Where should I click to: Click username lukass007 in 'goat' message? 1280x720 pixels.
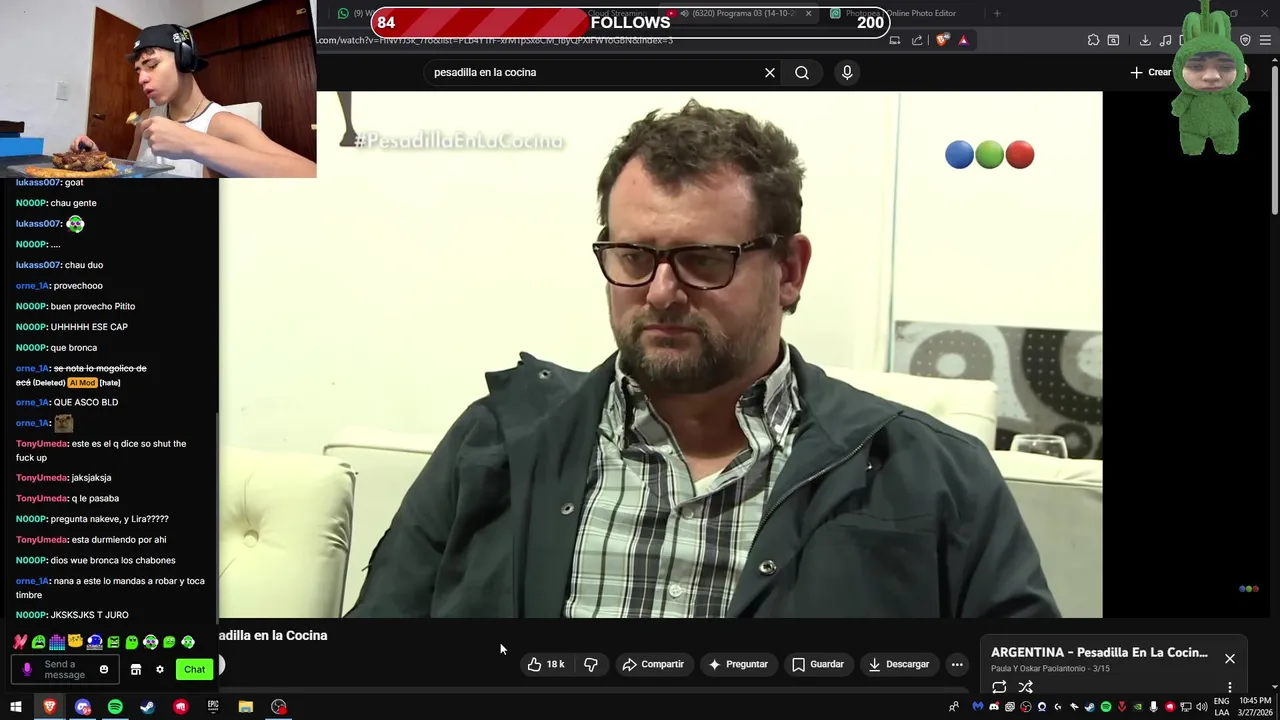click(x=38, y=182)
